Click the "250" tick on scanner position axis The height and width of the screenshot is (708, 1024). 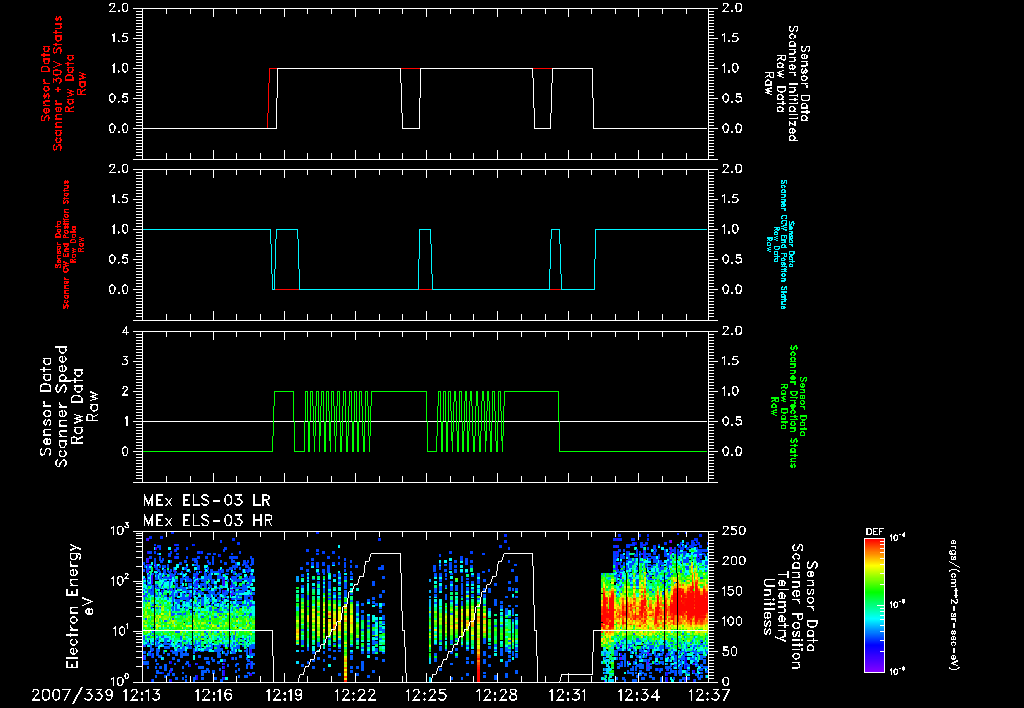click(x=732, y=531)
